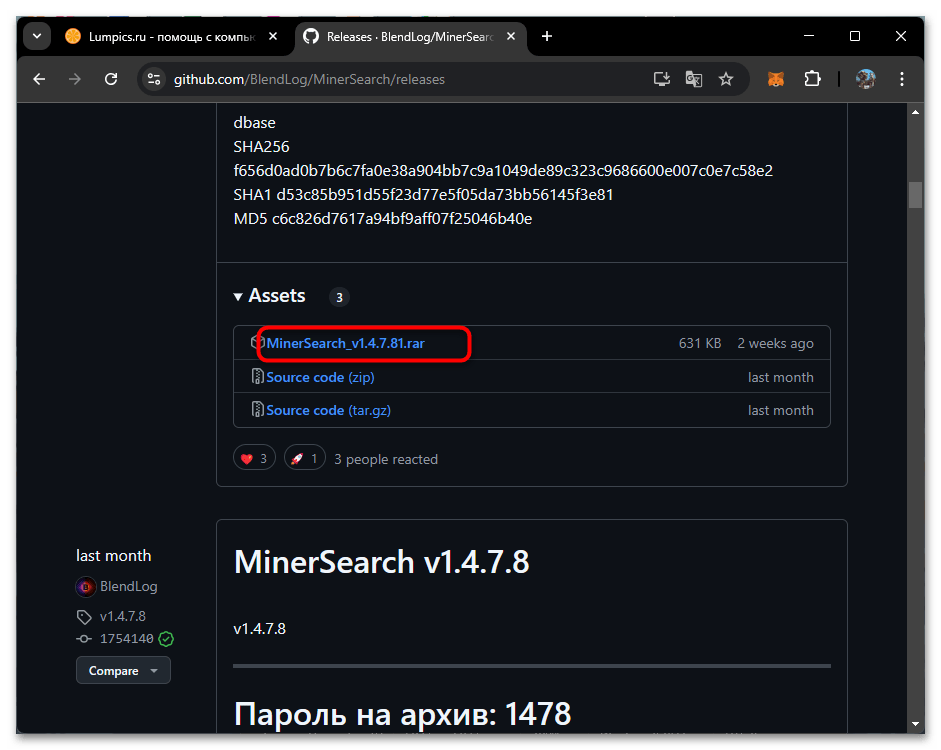The image size is (941, 750).
Task: Click the 'dbase' text line
Action: 254,122
